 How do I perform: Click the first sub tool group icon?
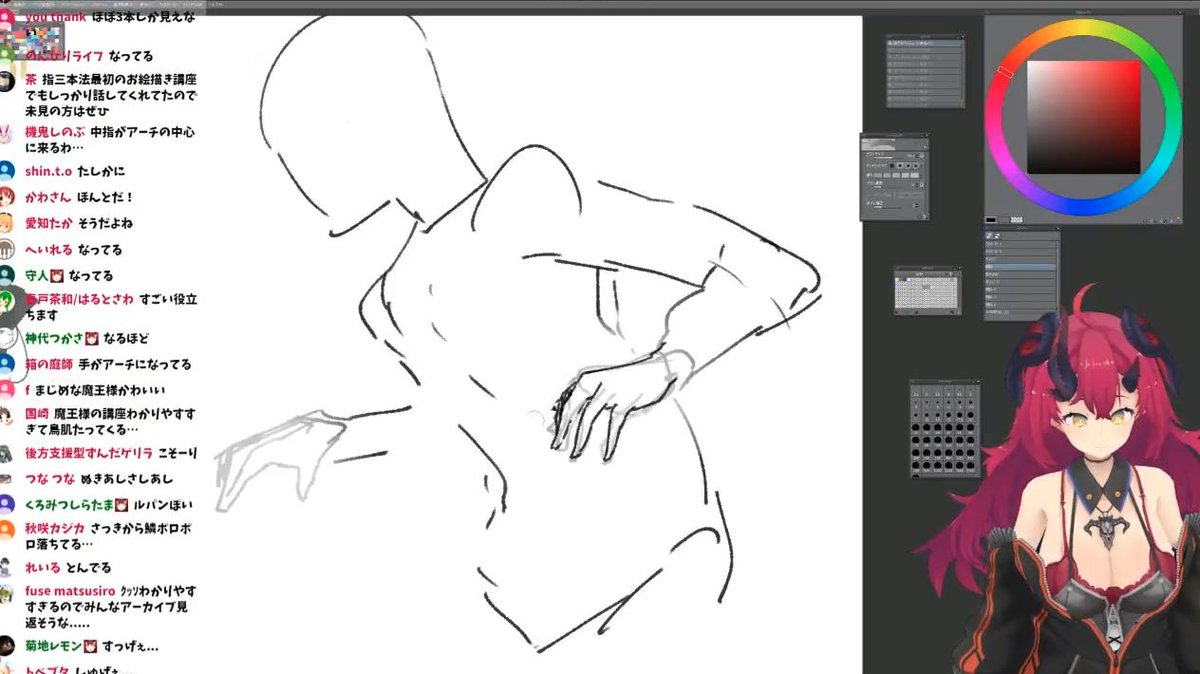(x=990, y=236)
